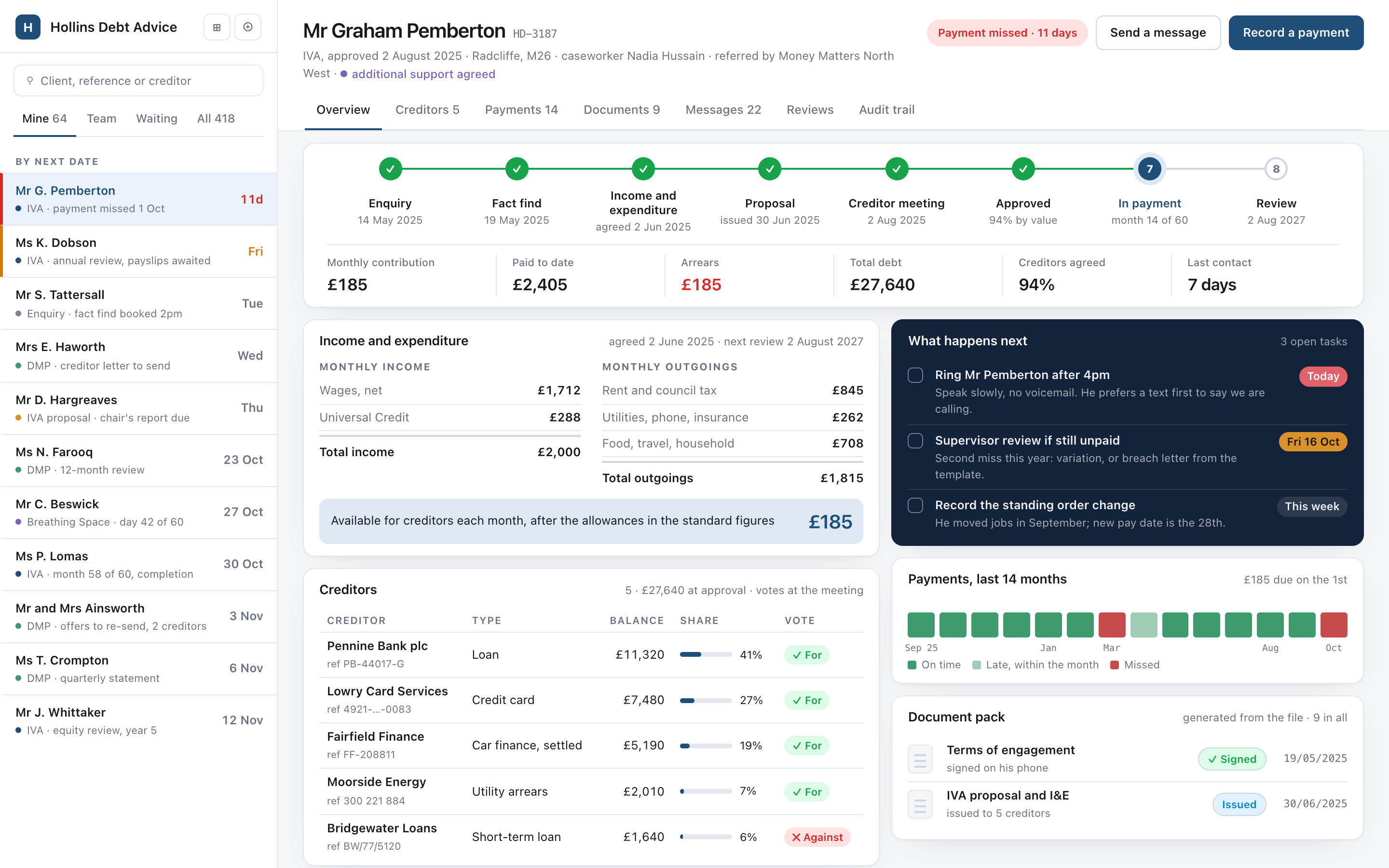This screenshot has width=1389, height=868.
Task: Click the Proposal step checkmark circle
Action: coord(770,169)
